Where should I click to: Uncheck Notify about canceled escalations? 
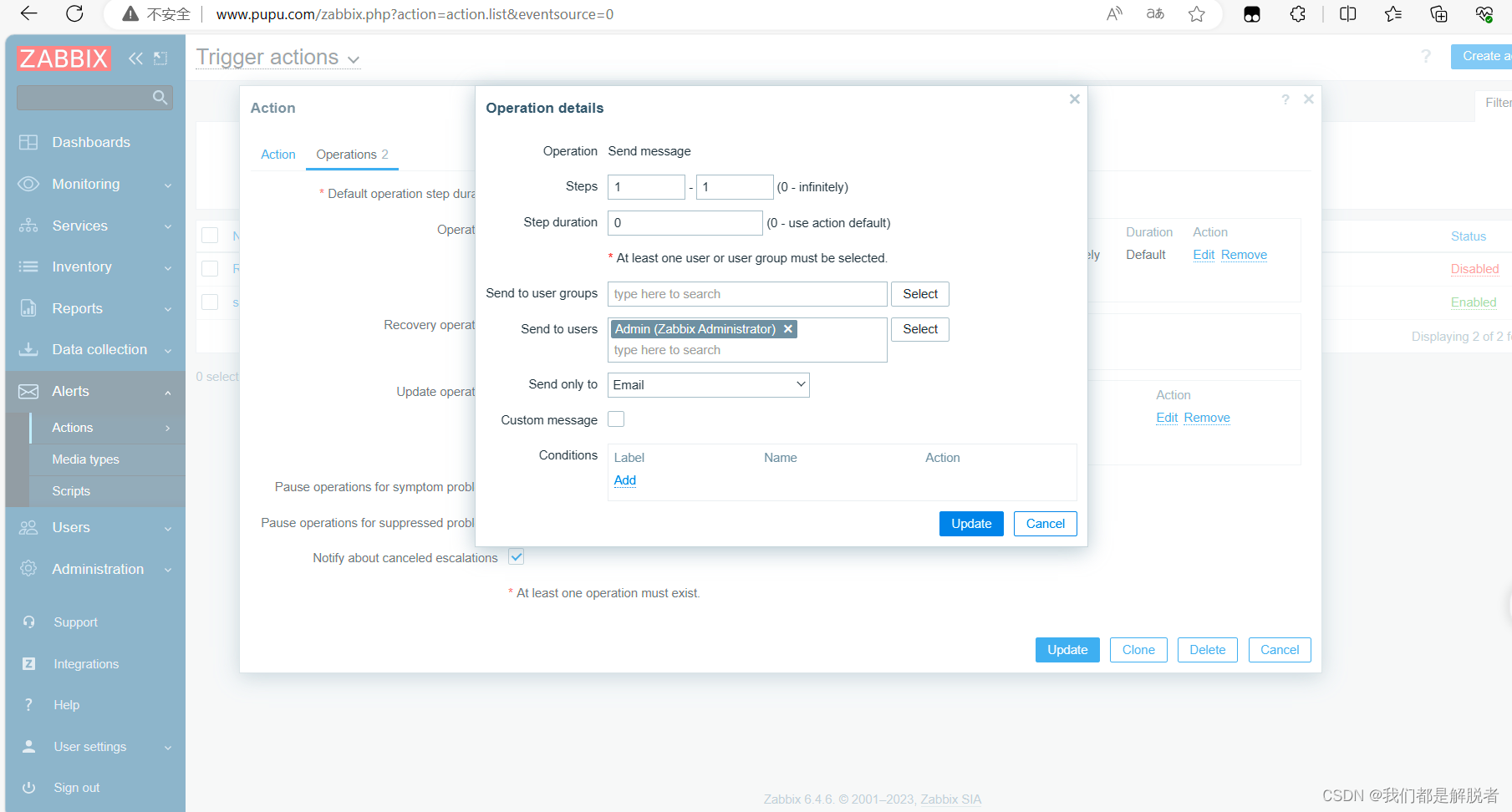(517, 557)
